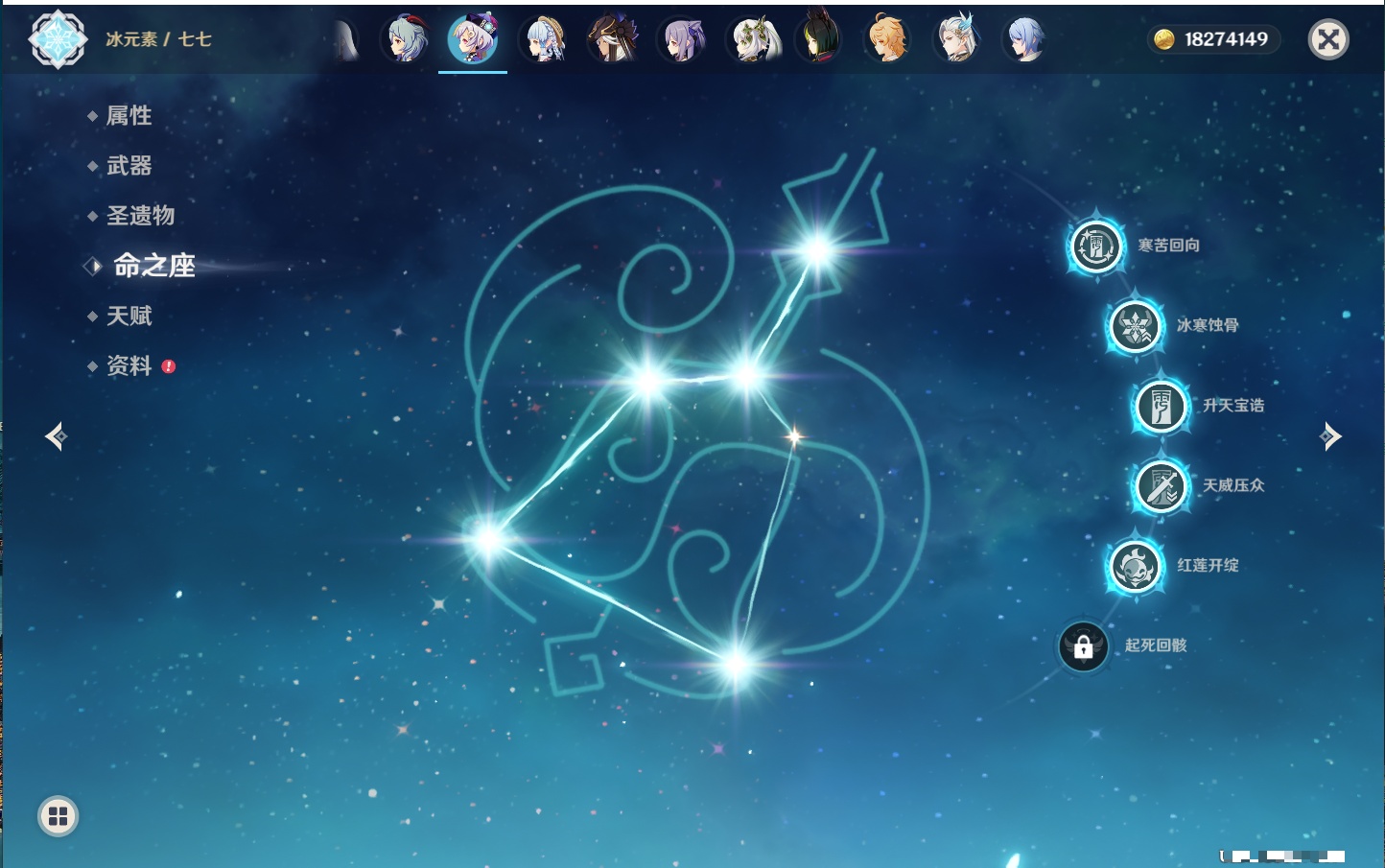
Task: Open the 资料 profile menu
Action: coord(129,365)
